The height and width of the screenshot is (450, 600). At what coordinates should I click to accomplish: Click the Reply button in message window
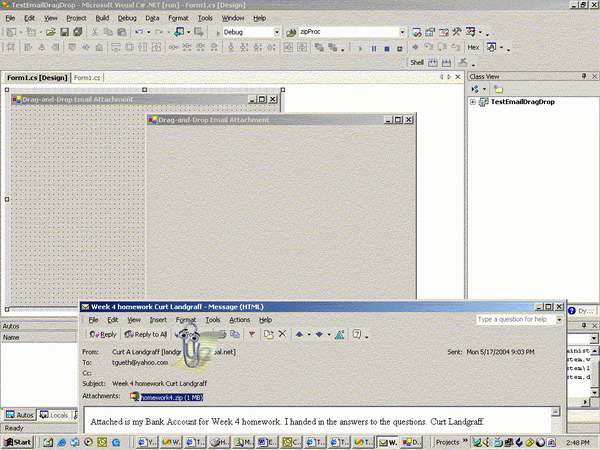click(x=103, y=334)
